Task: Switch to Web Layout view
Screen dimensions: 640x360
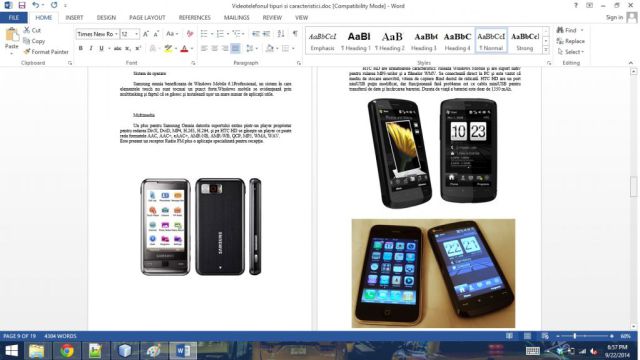Action: [545, 336]
